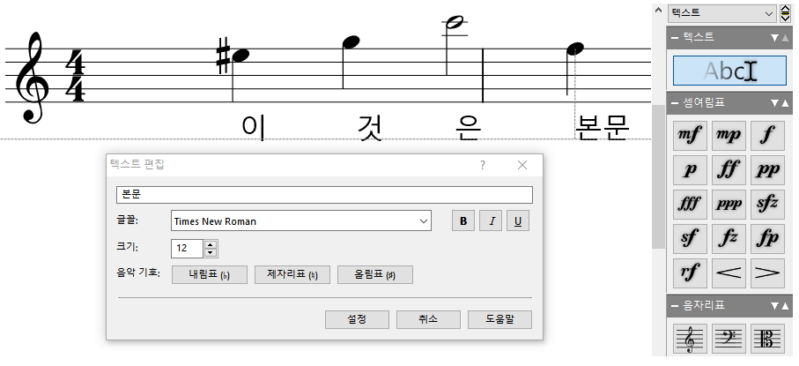Decrease the 크기 font size value
The image size is (799, 366).
click(210, 252)
